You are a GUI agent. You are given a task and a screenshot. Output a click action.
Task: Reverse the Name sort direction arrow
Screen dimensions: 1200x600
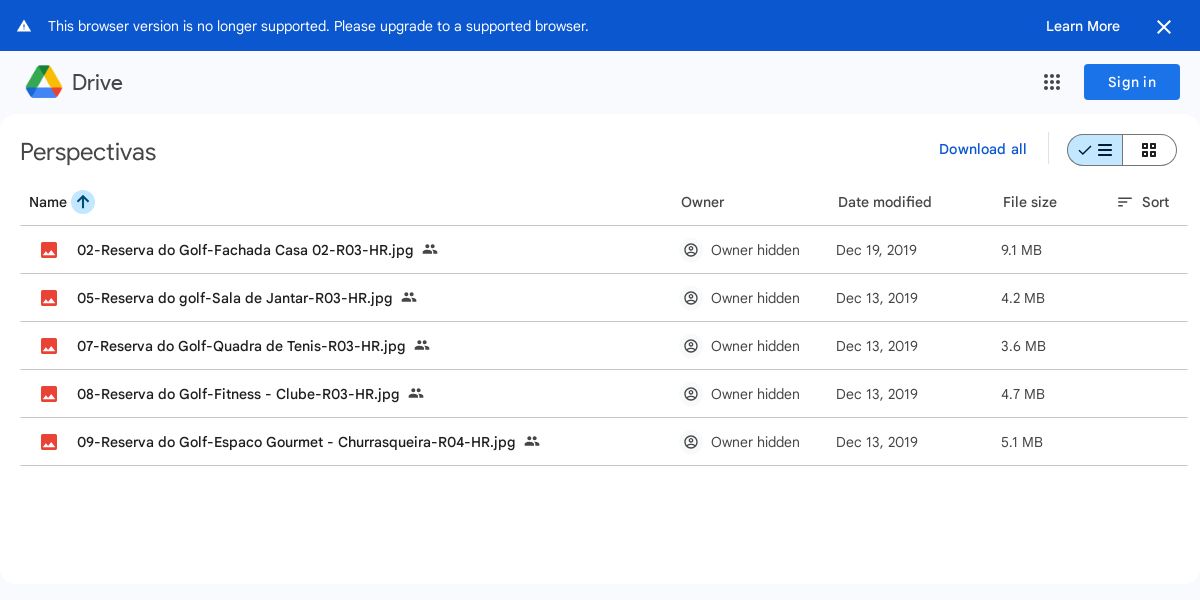83,202
